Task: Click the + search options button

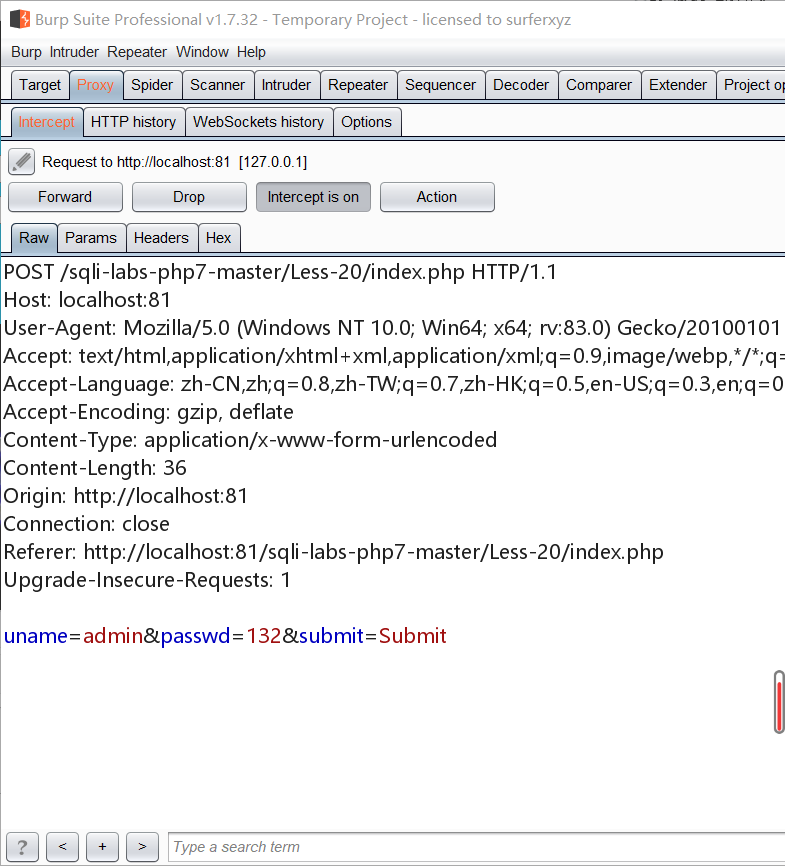Action: 102,847
